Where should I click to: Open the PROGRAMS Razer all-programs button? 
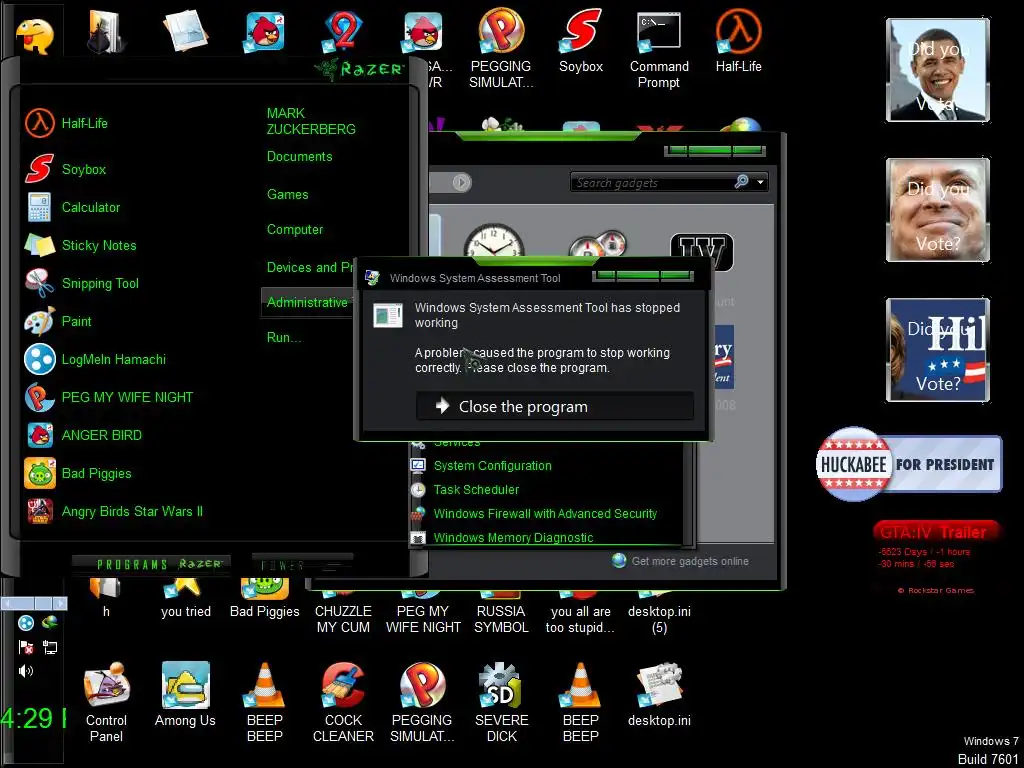point(152,564)
